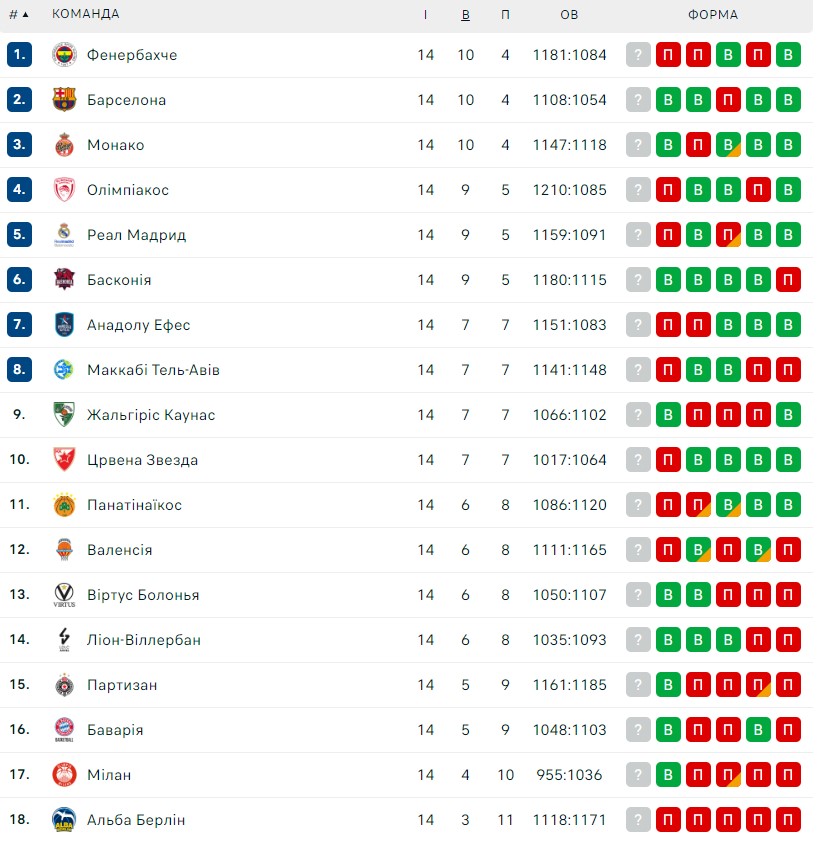Viewport: 820px width, 841px height.
Task: Click the Реал Мадрид crest icon
Action: pos(64,235)
